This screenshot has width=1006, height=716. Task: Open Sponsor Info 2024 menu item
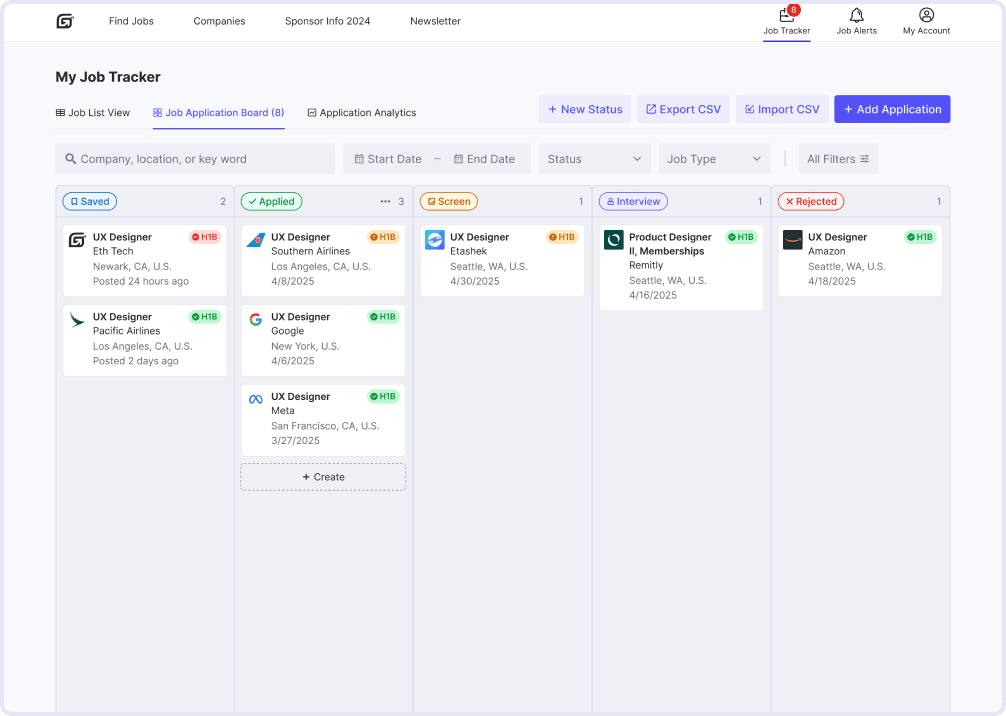(328, 21)
